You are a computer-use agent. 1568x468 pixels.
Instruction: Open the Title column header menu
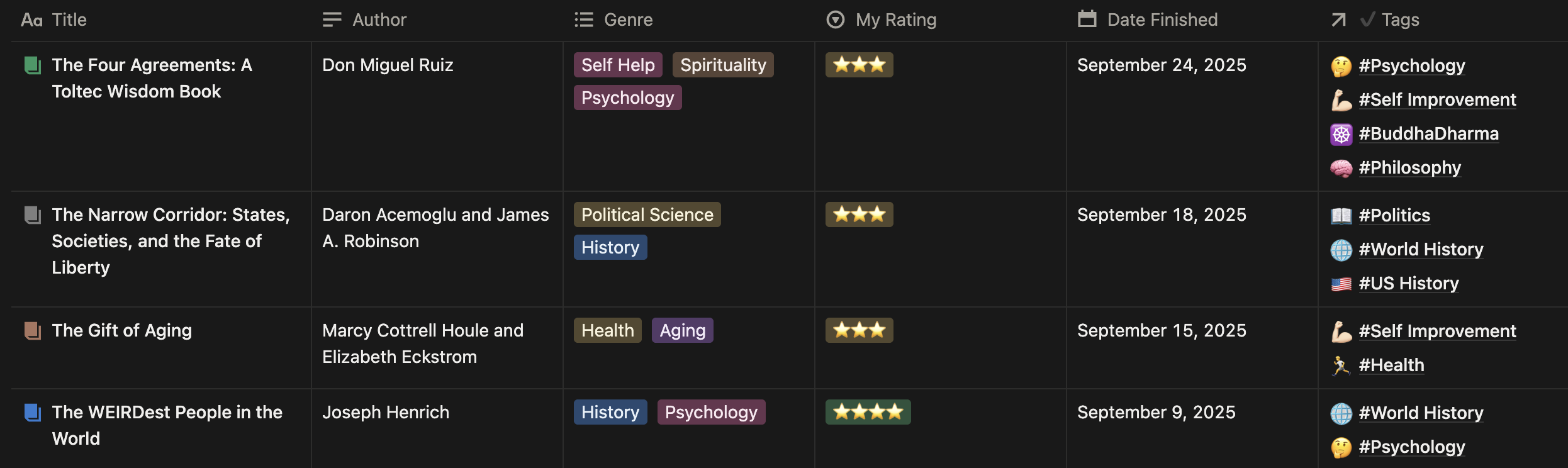click(x=68, y=20)
